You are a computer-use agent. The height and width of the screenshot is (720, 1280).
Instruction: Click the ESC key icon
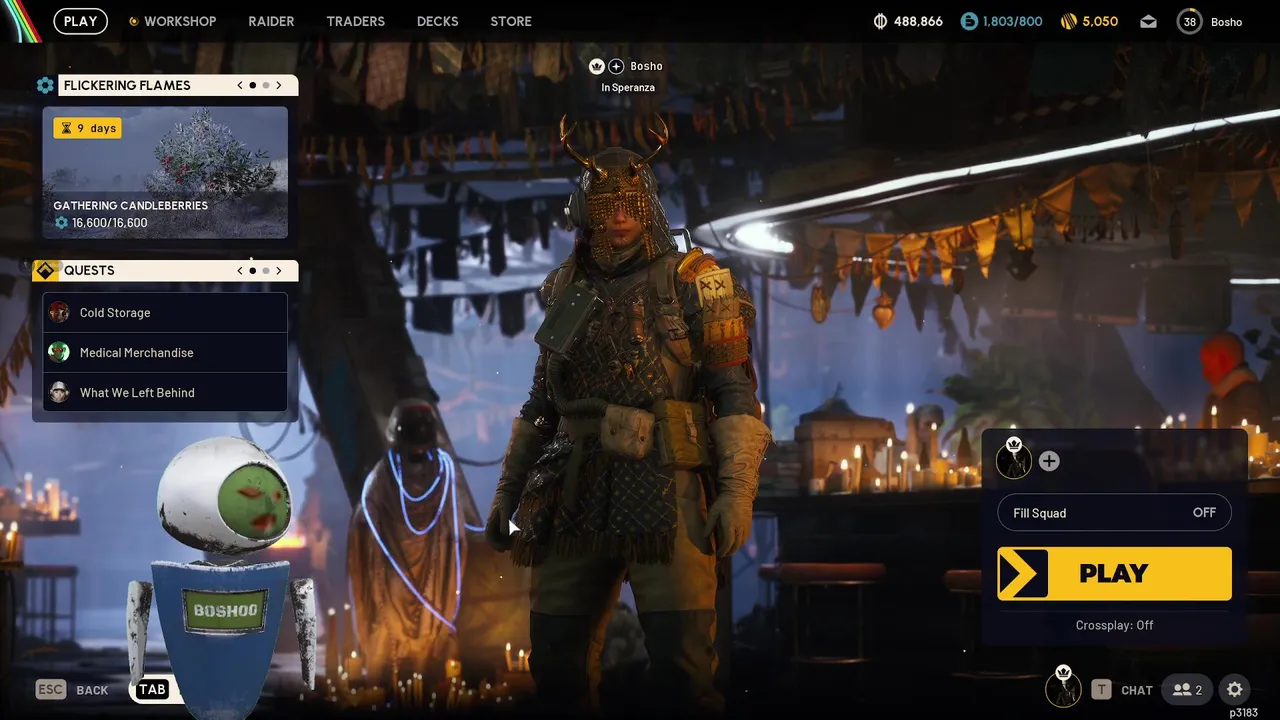pos(51,689)
